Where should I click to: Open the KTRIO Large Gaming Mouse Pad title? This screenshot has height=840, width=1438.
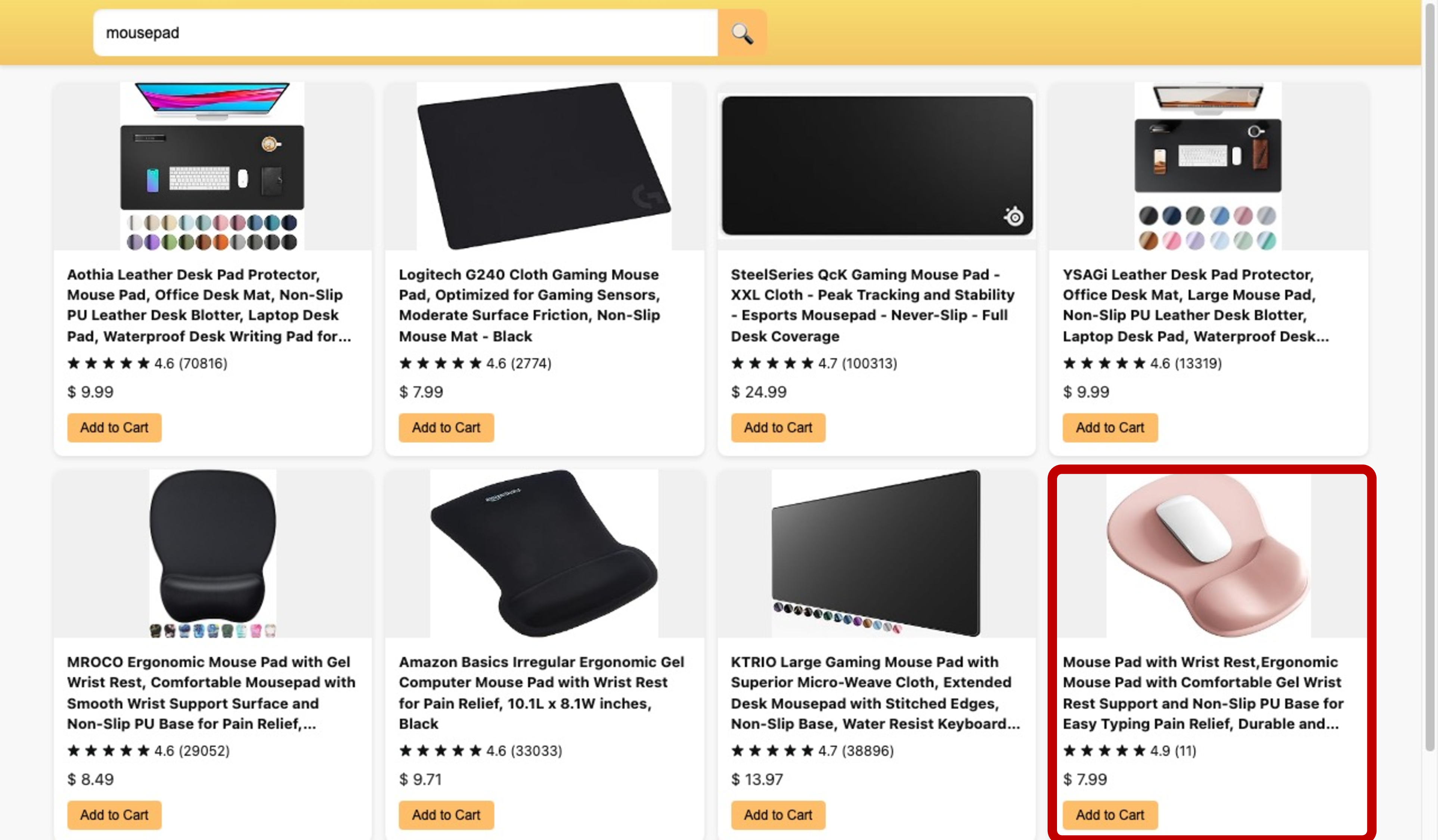[x=875, y=693]
